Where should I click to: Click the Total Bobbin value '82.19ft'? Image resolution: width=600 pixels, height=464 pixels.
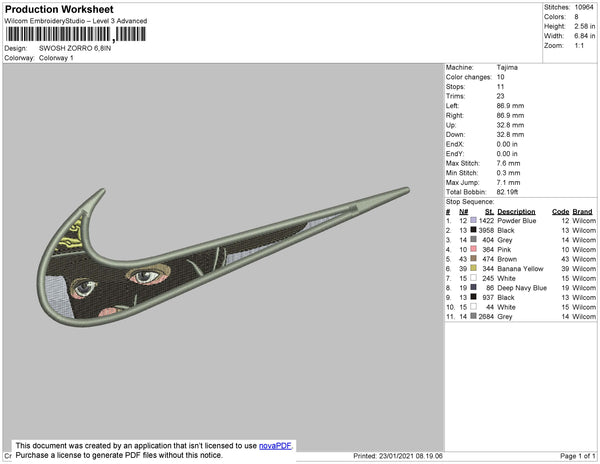507,192
